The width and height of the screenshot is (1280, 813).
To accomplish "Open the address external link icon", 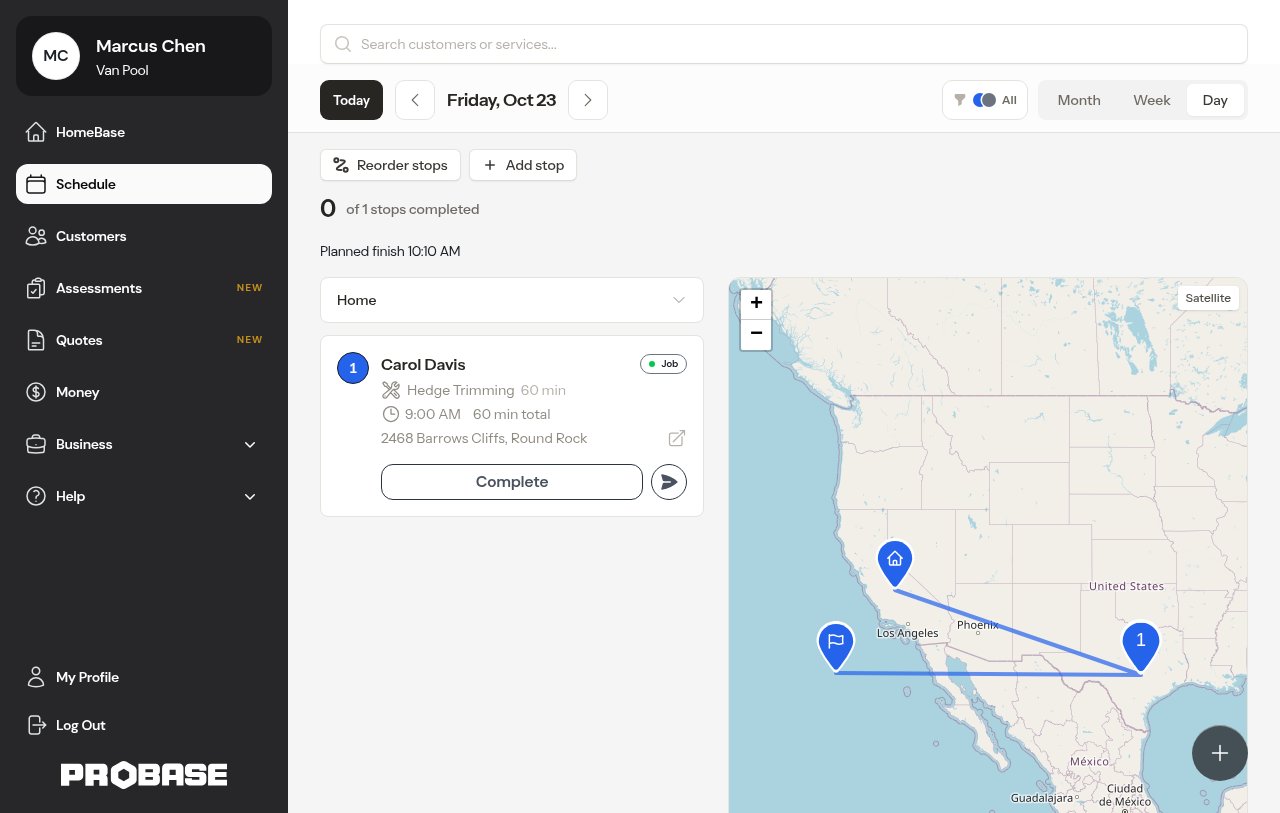I will tap(677, 438).
